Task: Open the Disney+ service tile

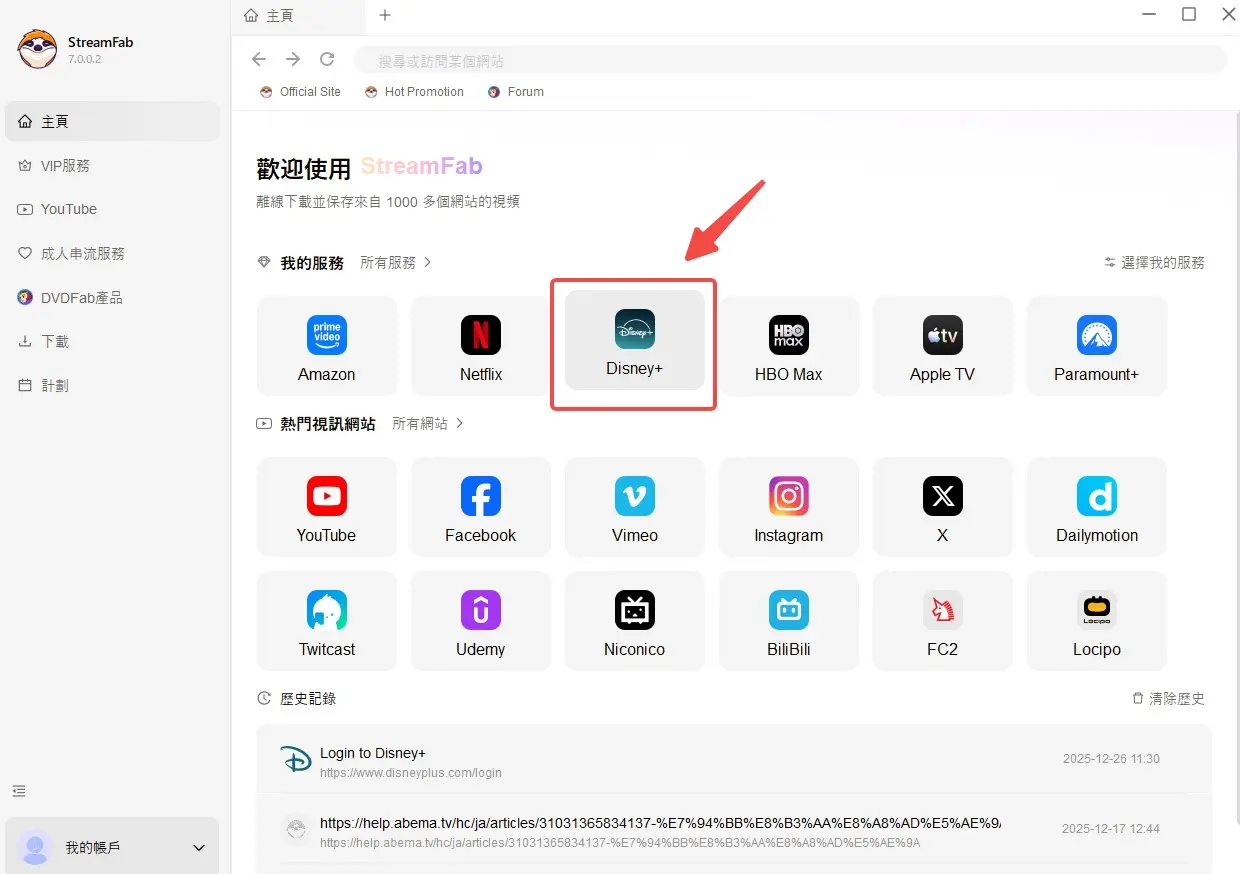Action: click(x=635, y=340)
